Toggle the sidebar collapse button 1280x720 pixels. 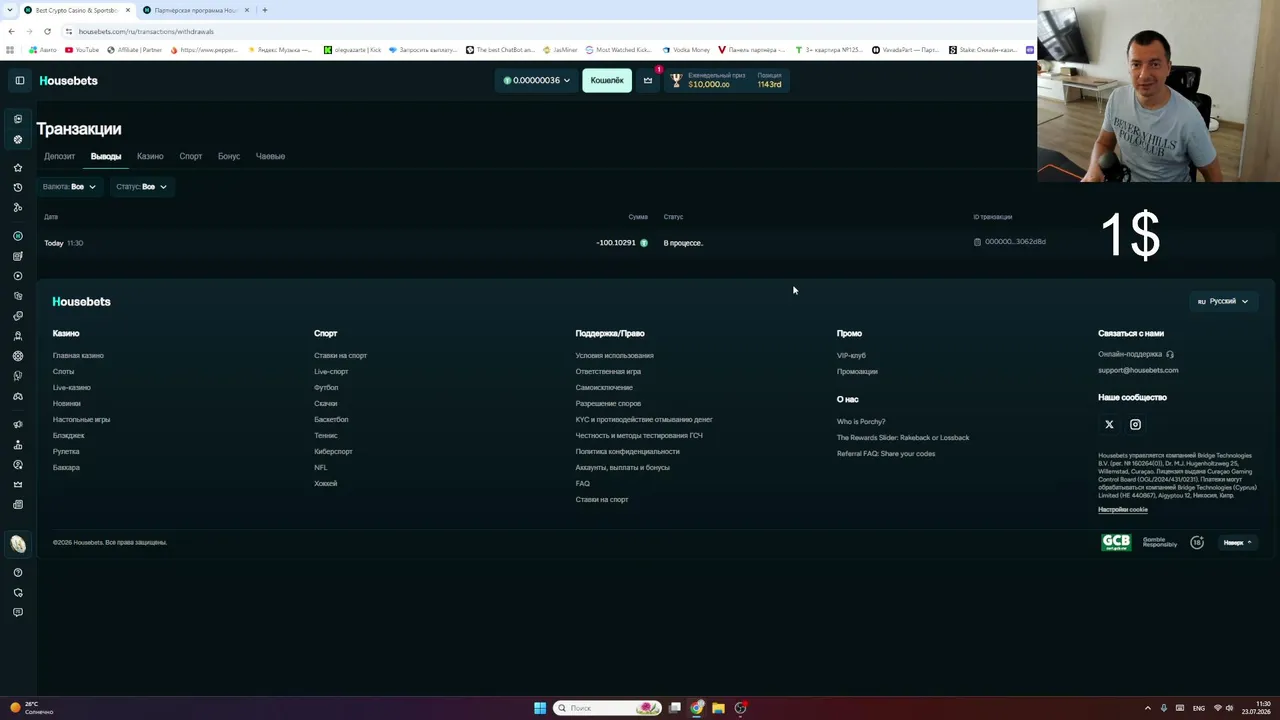point(19,80)
